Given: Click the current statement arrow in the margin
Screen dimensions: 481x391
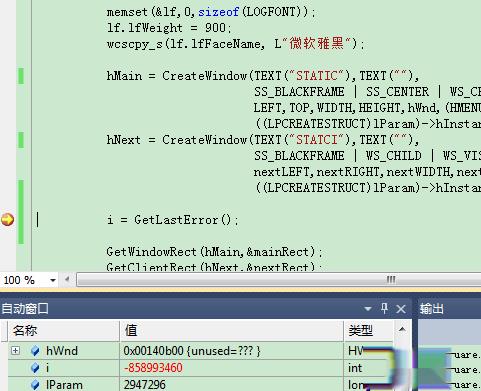Looking at the screenshot, I should pos(7,220).
